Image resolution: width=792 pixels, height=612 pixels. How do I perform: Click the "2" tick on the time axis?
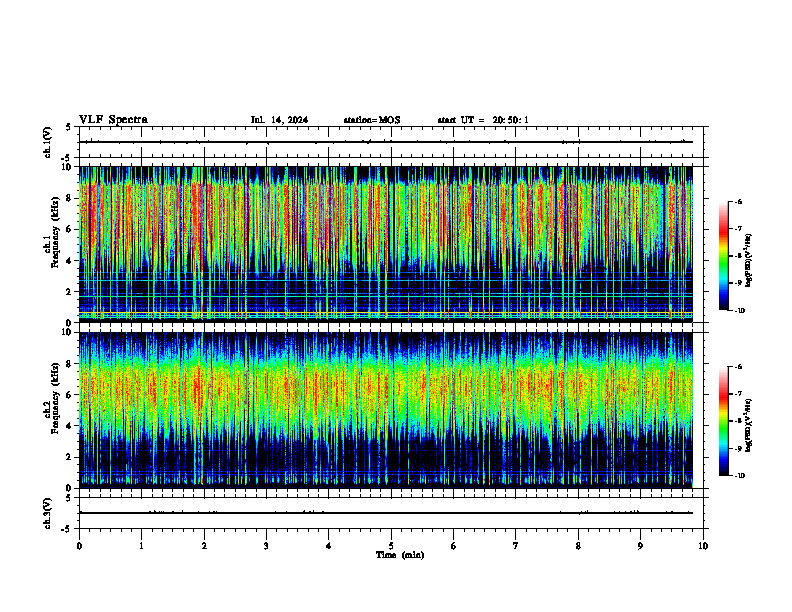coord(204,546)
